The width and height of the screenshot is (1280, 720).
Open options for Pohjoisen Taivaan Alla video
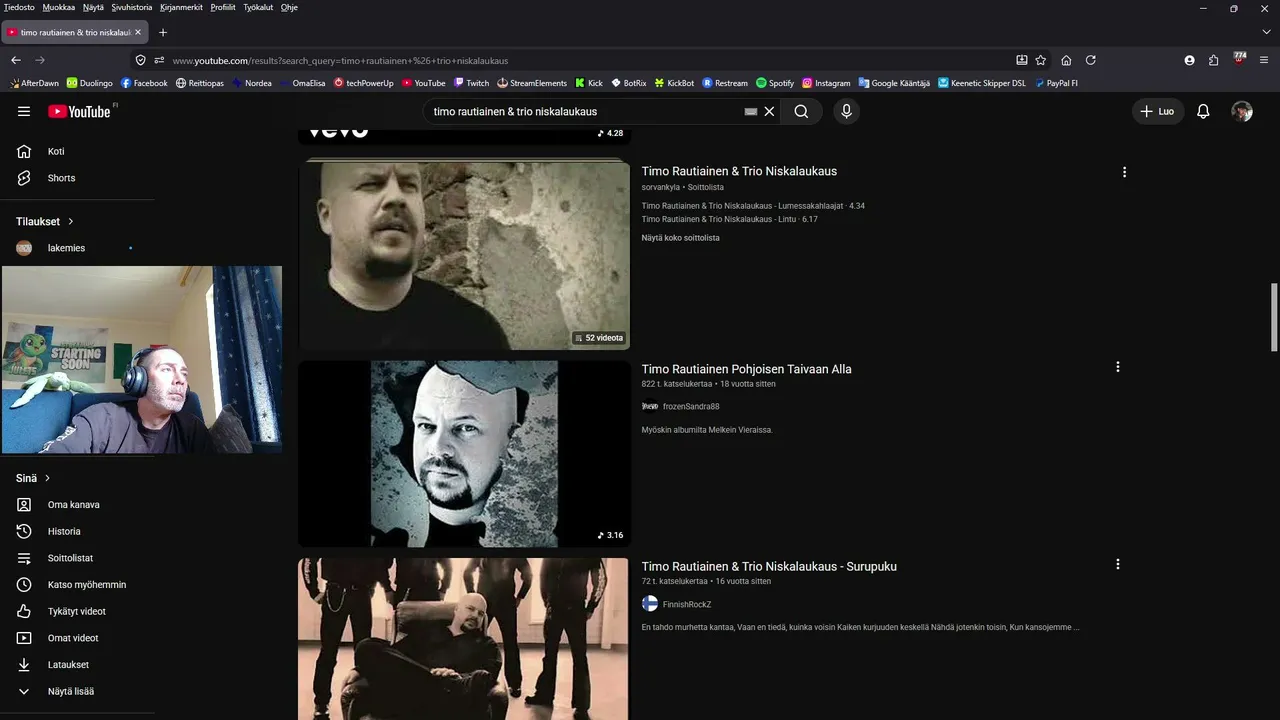click(1117, 367)
